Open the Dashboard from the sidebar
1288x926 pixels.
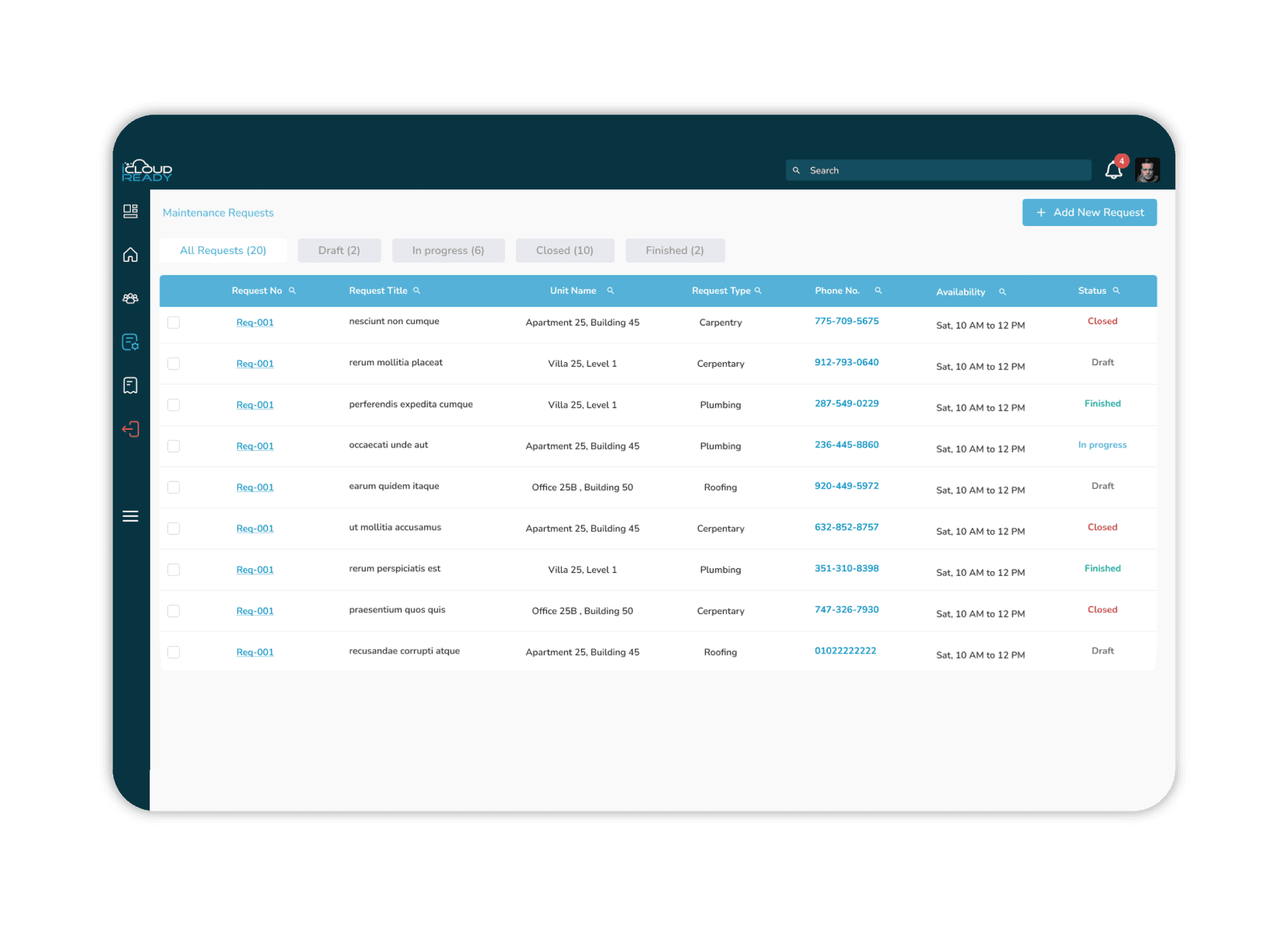[x=130, y=211]
